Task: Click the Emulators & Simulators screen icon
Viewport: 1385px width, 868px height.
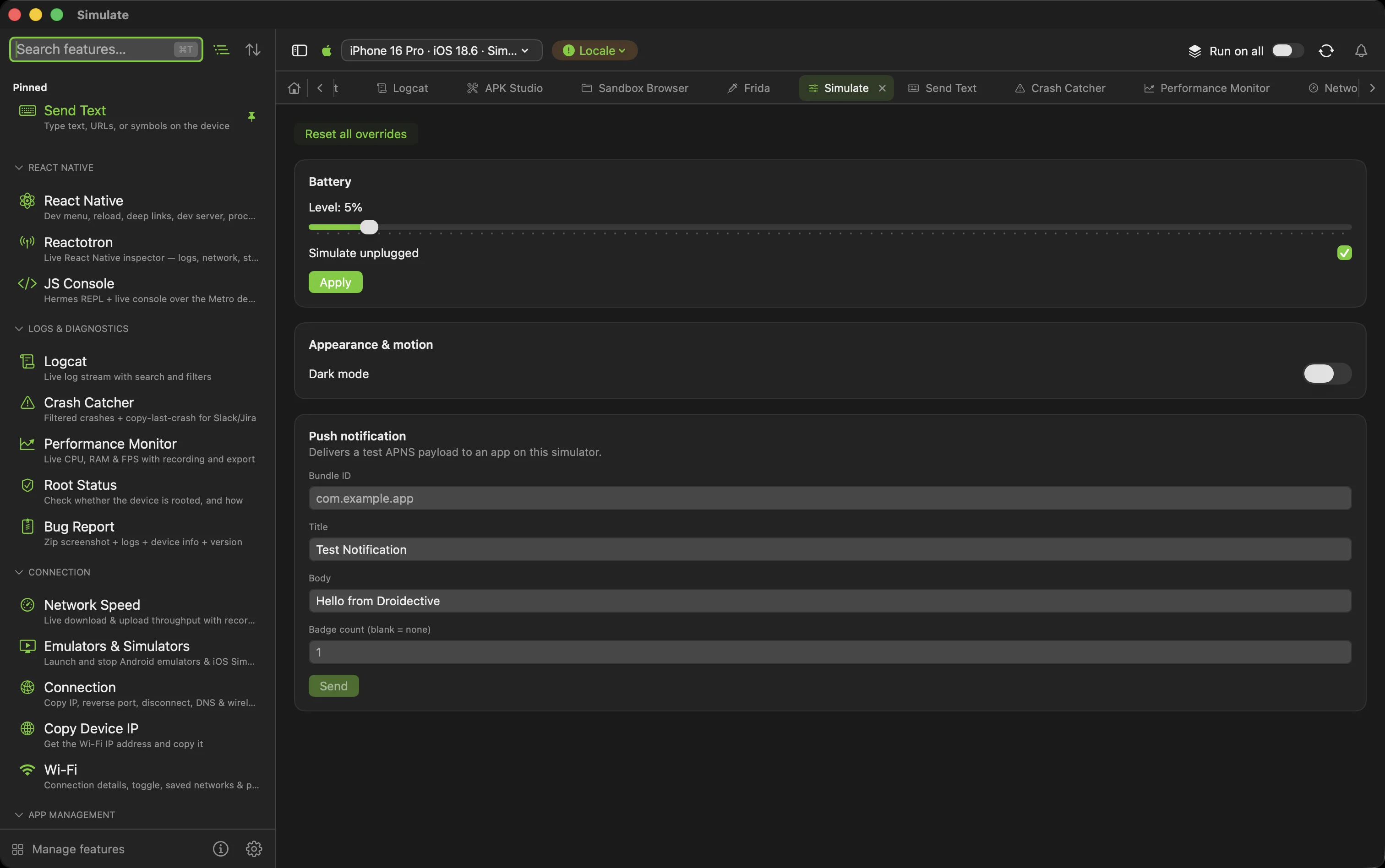Action: (27, 646)
